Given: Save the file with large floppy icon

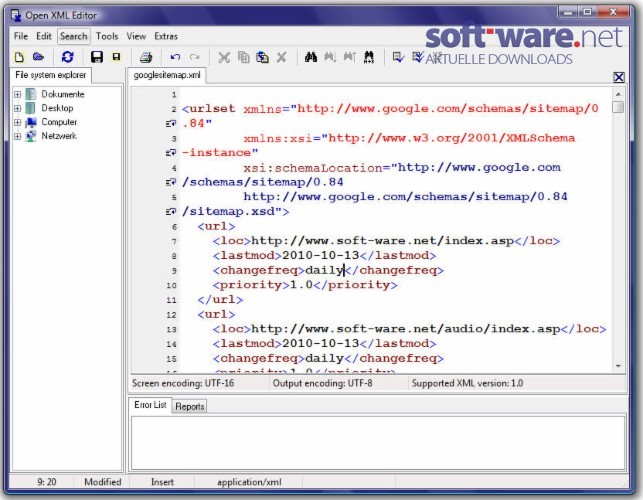Looking at the screenshot, I should [x=97, y=57].
